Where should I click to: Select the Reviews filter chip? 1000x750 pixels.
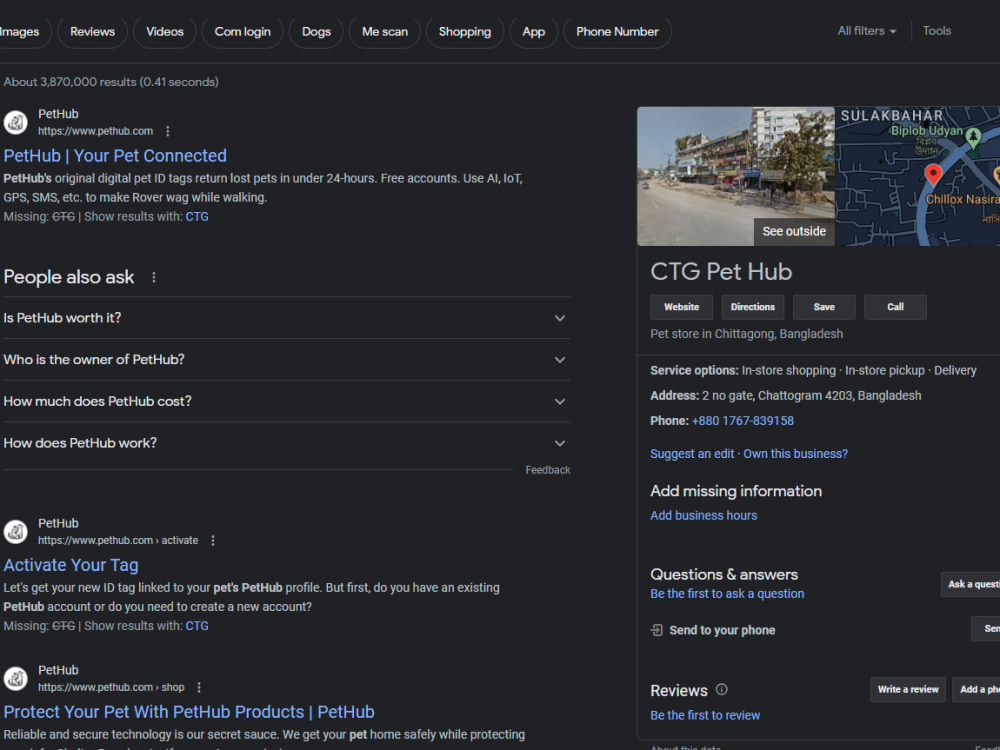pos(92,32)
